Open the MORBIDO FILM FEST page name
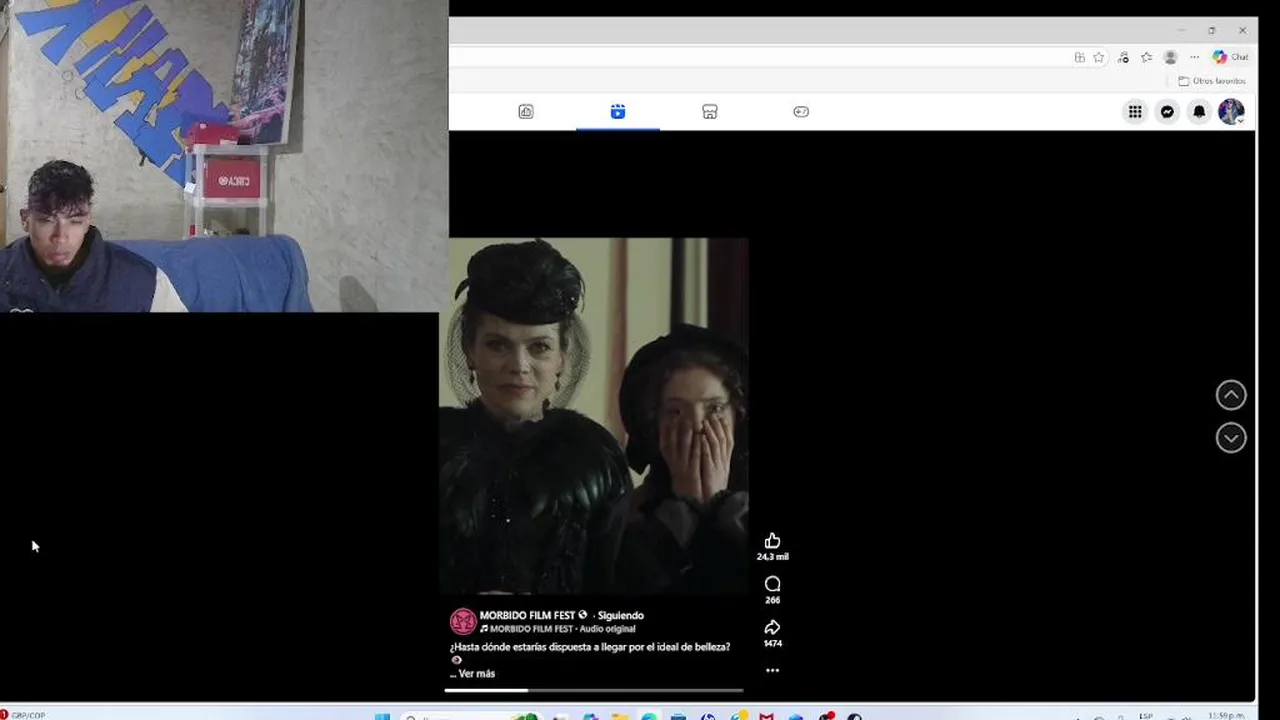 coord(527,615)
